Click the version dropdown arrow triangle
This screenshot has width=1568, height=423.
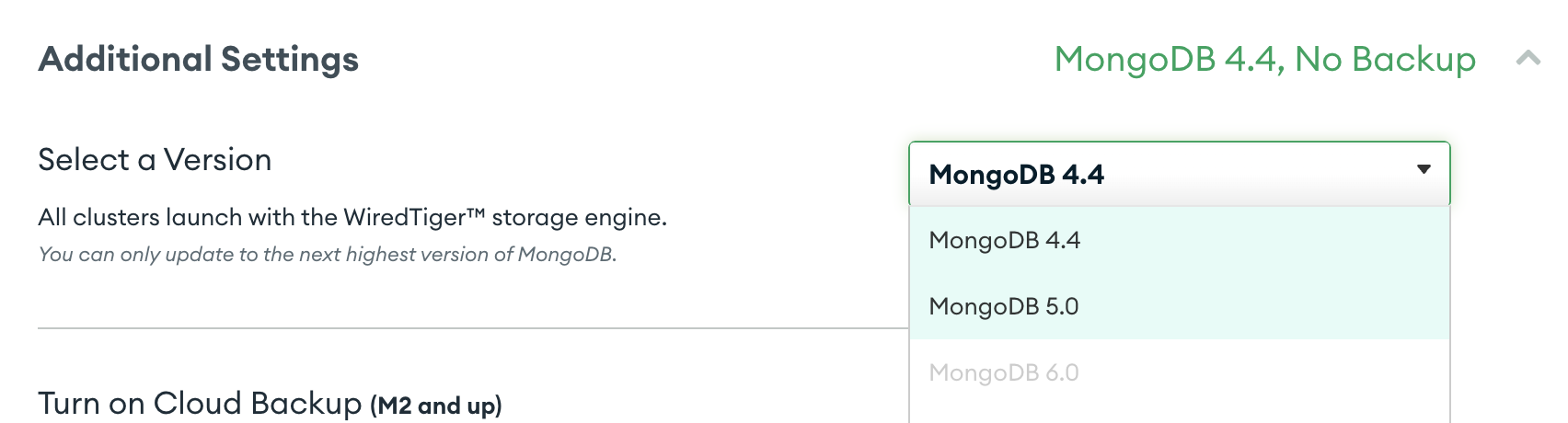point(1424,169)
